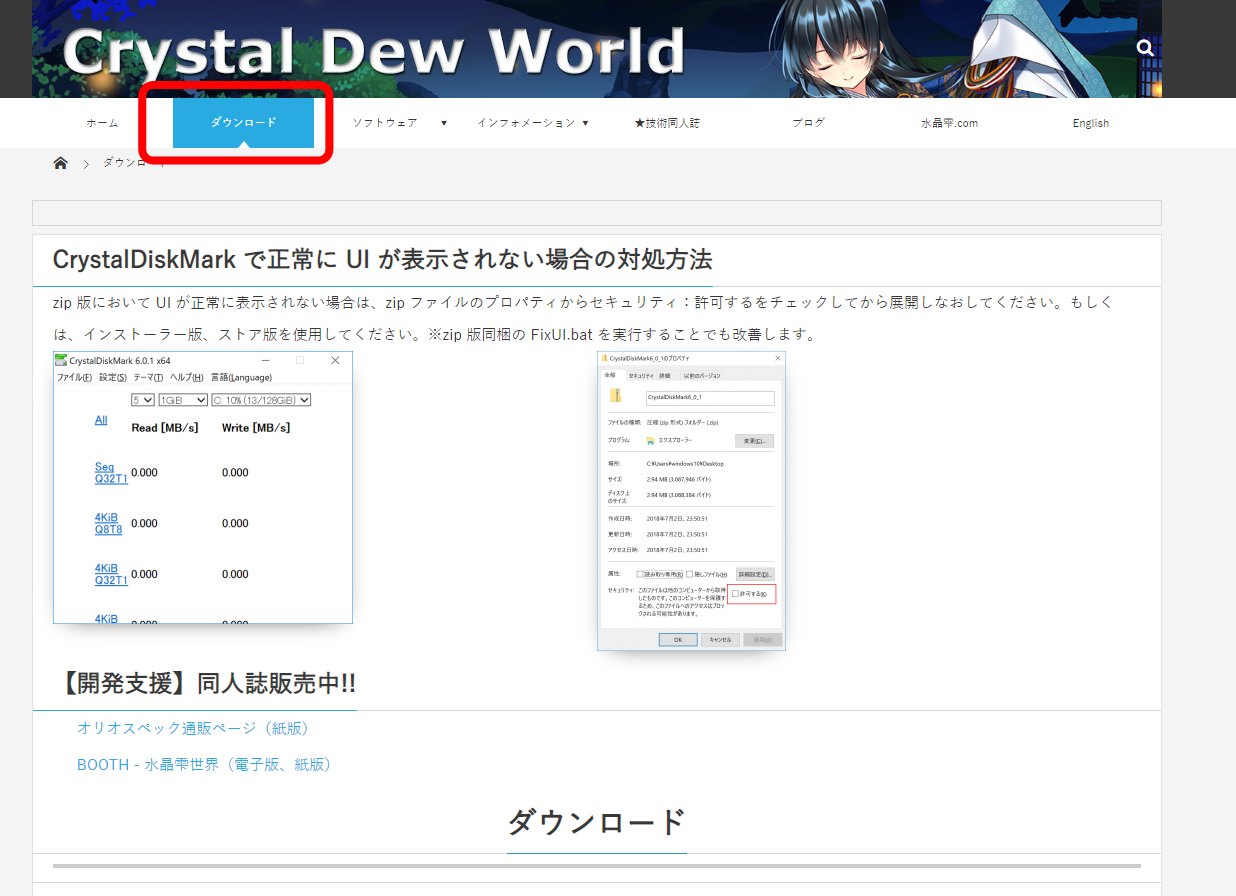Image resolution: width=1236 pixels, height=896 pixels.
Task: Open the ファイル(F) menu in CrystalDiskMark
Action: click(74, 378)
